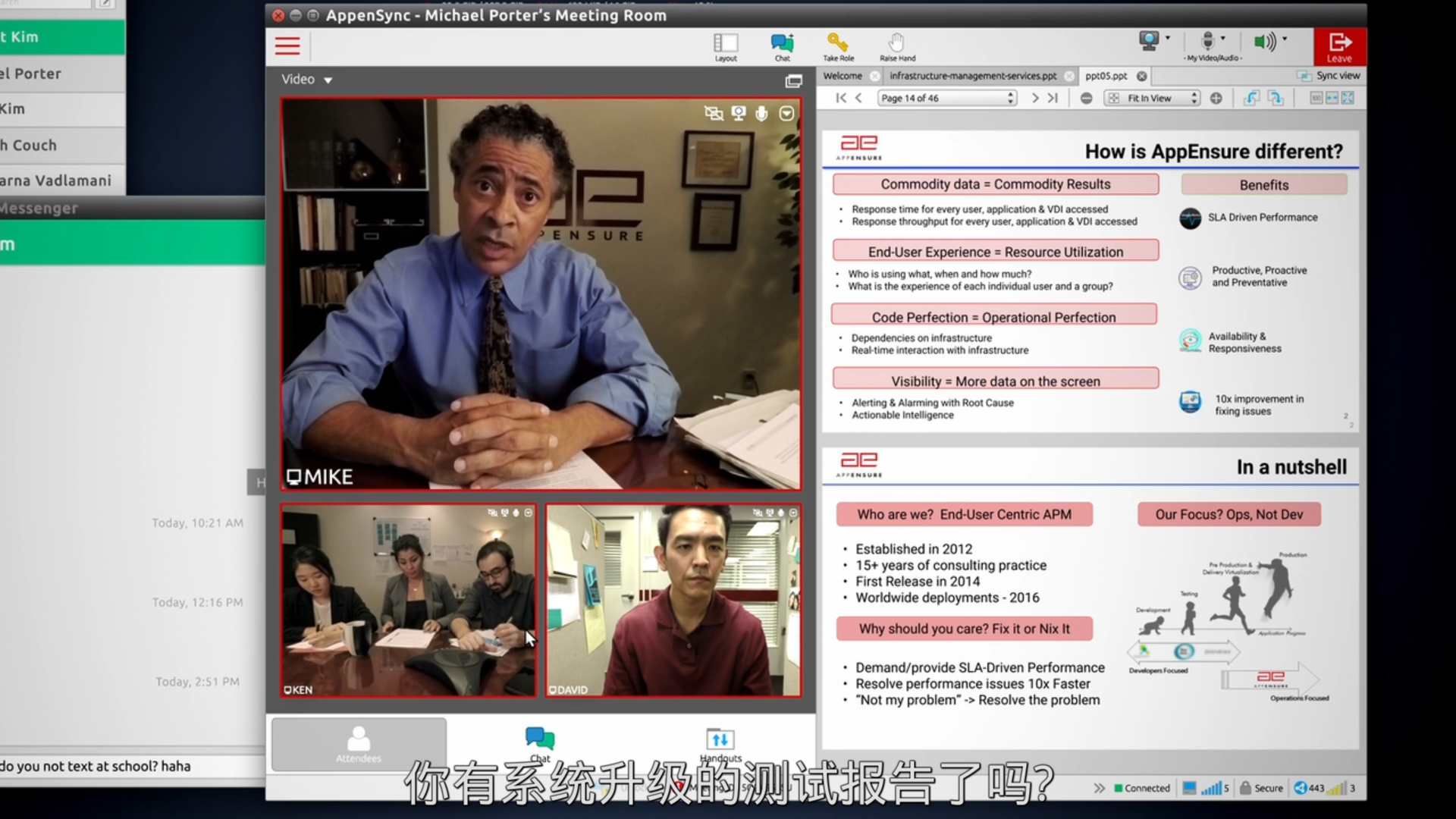This screenshot has width=1456, height=819.
Task: Toggle Sync view
Action: click(1329, 76)
